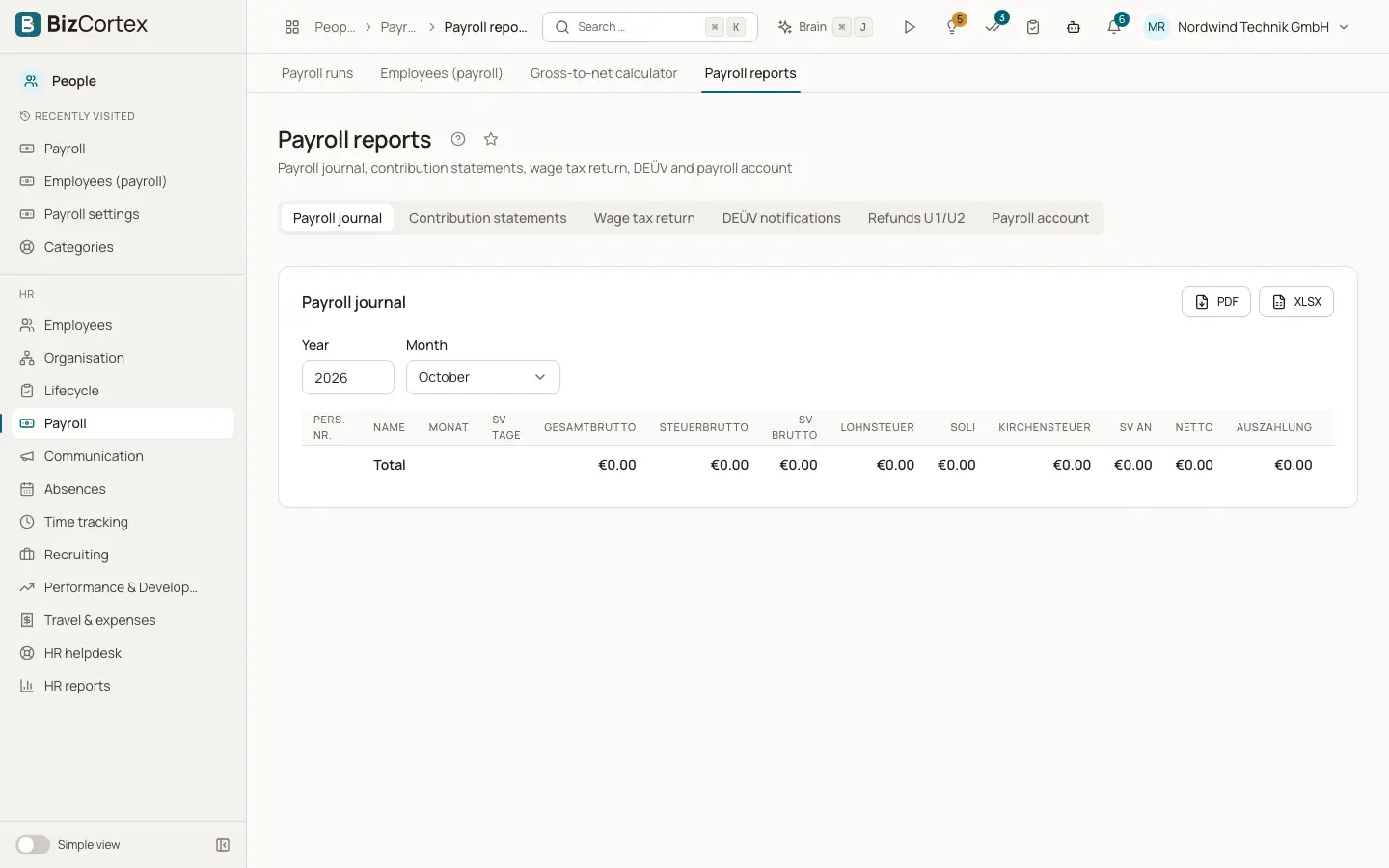This screenshot has height=868, width=1389.
Task: Click the People module icon in sidebar
Action: [31, 81]
